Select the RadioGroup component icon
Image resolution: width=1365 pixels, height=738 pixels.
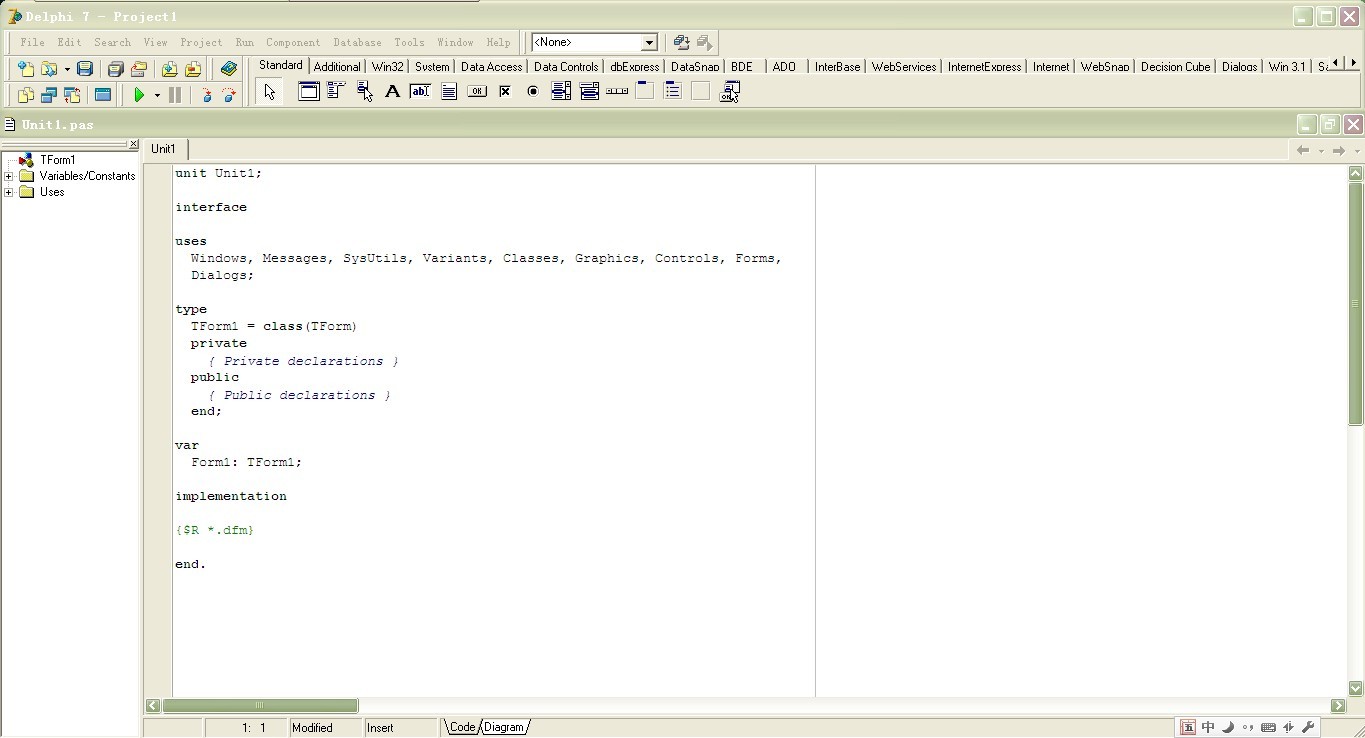point(673,91)
